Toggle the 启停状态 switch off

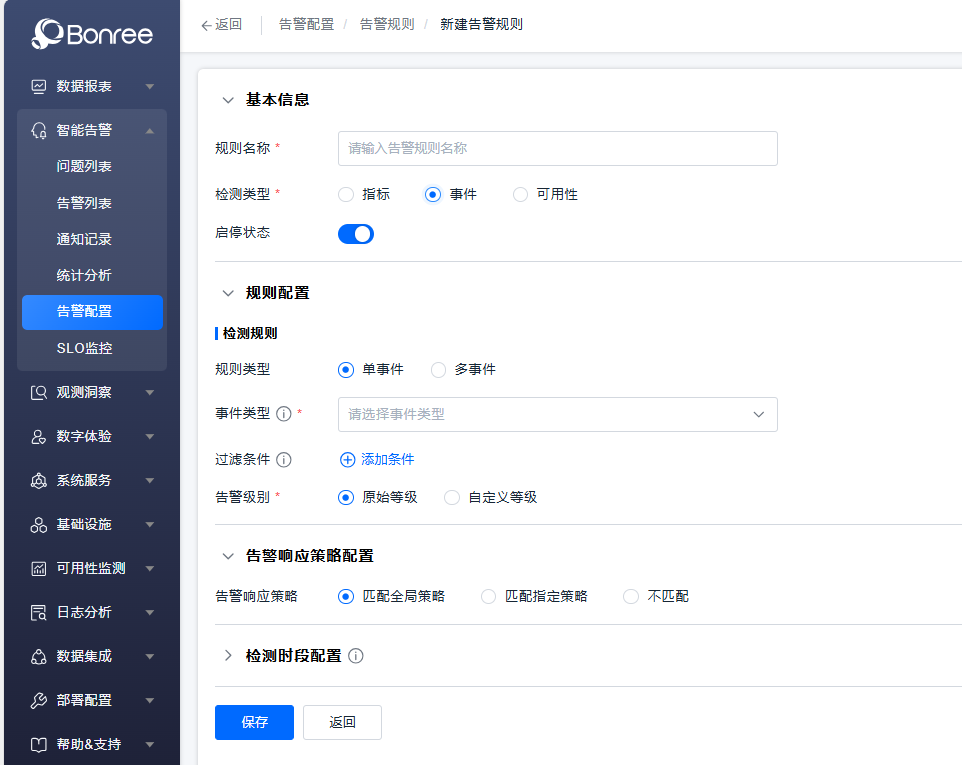click(x=356, y=234)
